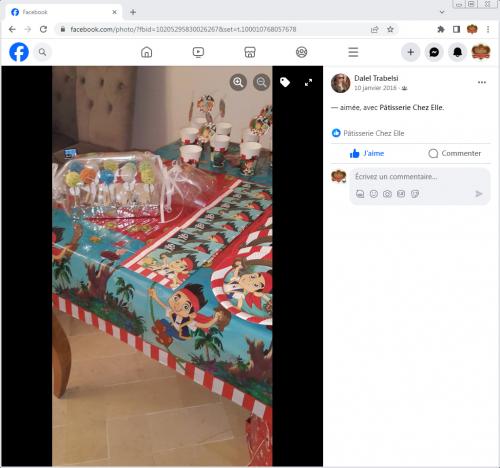Viewport: 500px width, 468px height.
Task: Toggle browser side panel
Action: coord(456,29)
